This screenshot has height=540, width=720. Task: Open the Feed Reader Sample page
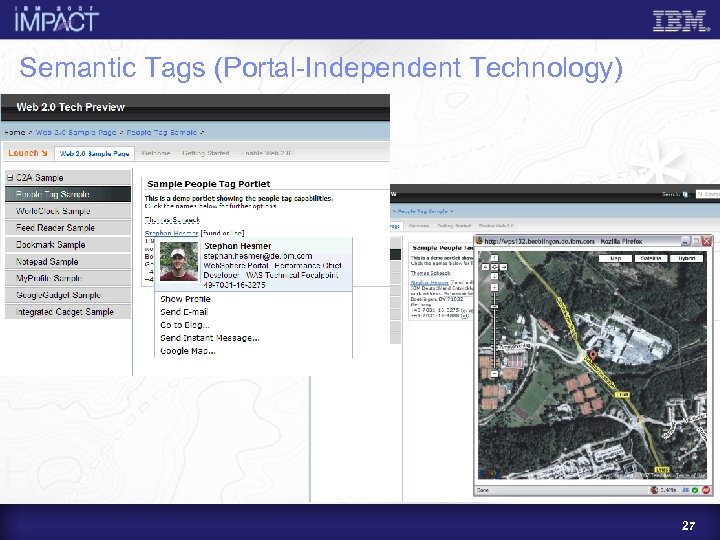[x=68, y=227]
